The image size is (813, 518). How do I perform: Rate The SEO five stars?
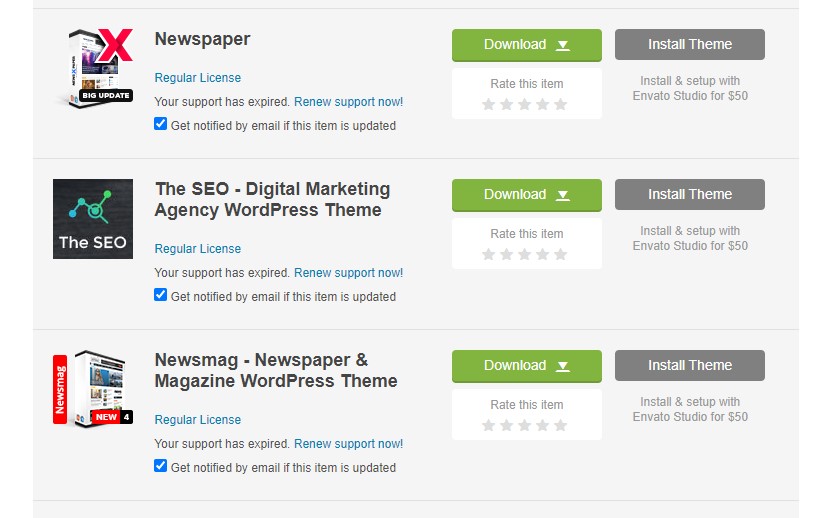click(x=560, y=254)
